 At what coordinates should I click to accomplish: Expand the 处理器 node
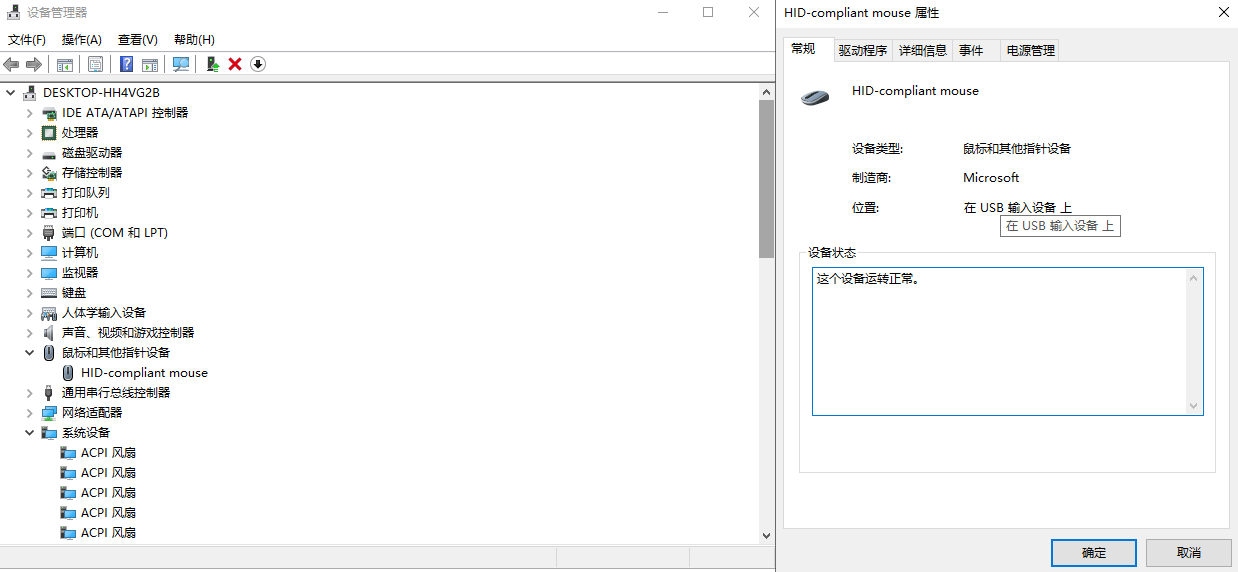(x=30, y=133)
